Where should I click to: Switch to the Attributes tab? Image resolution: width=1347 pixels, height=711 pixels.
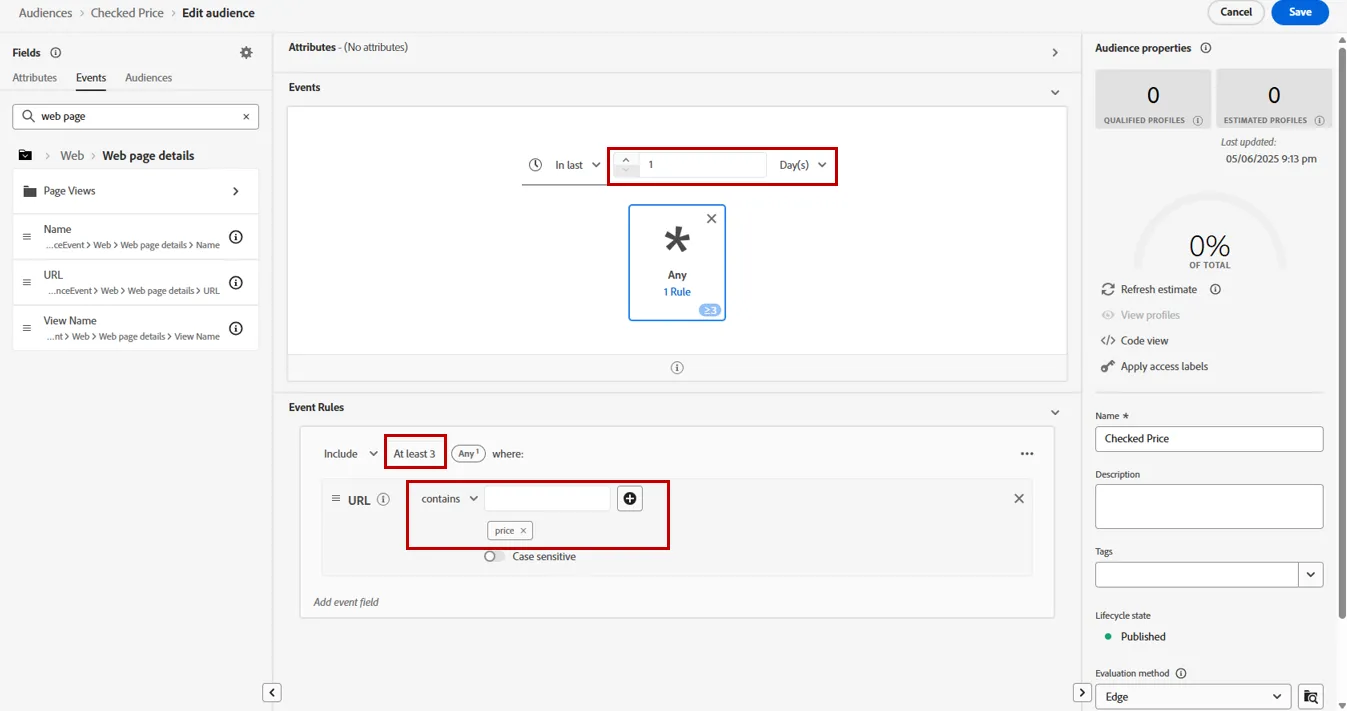pos(35,78)
